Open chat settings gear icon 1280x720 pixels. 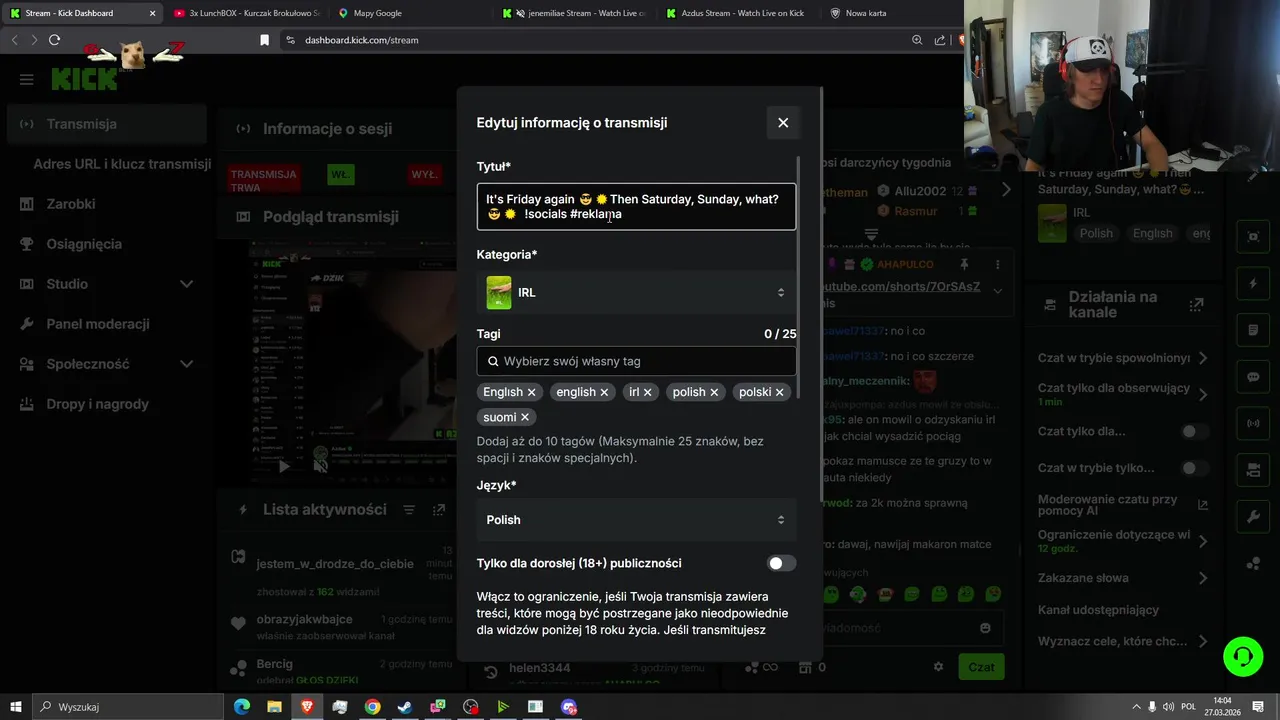point(938,667)
